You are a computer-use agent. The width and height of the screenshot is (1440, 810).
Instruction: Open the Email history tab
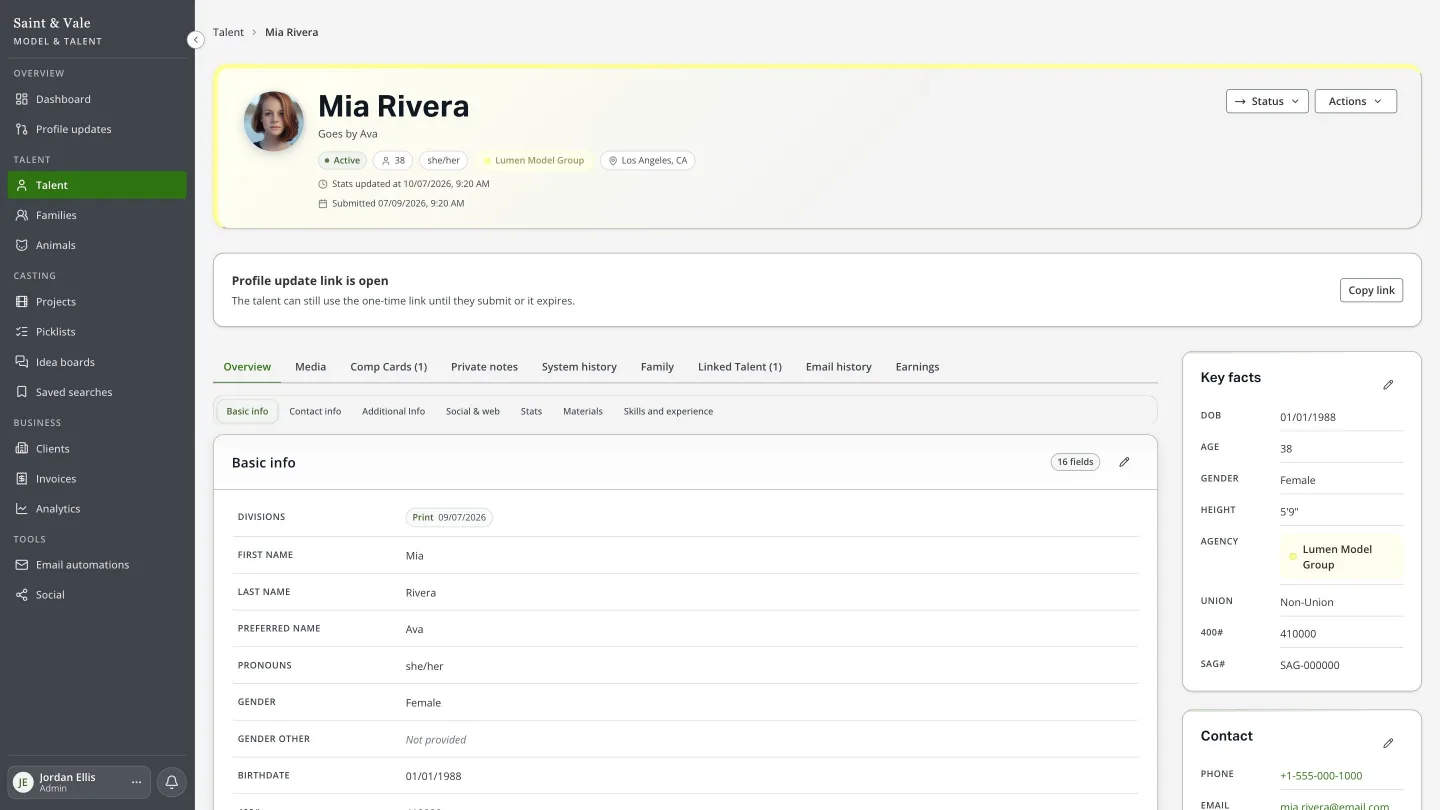tap(838, 367)
